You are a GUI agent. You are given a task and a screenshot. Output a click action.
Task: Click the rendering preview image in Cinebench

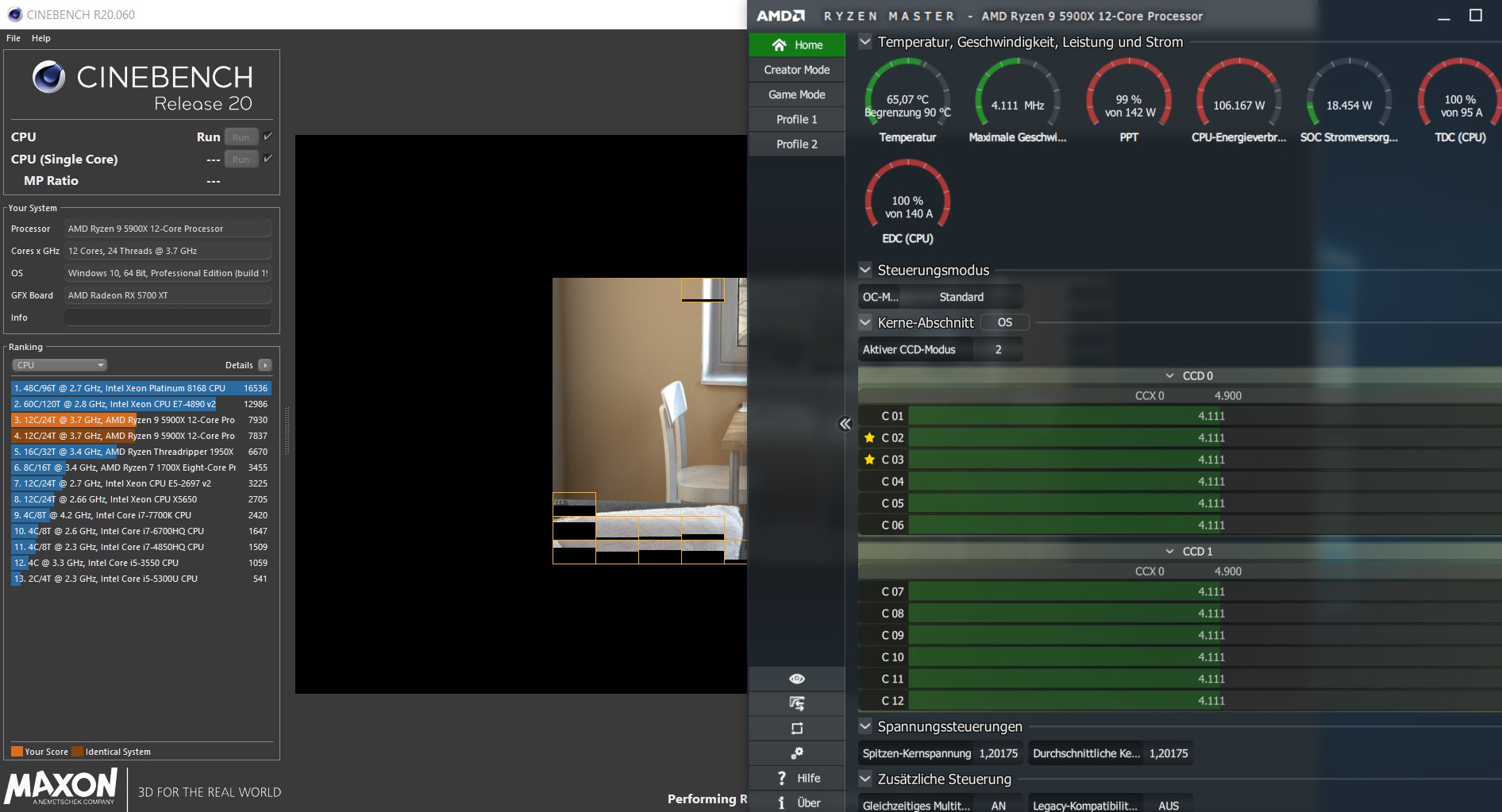[x=649, y=421]
